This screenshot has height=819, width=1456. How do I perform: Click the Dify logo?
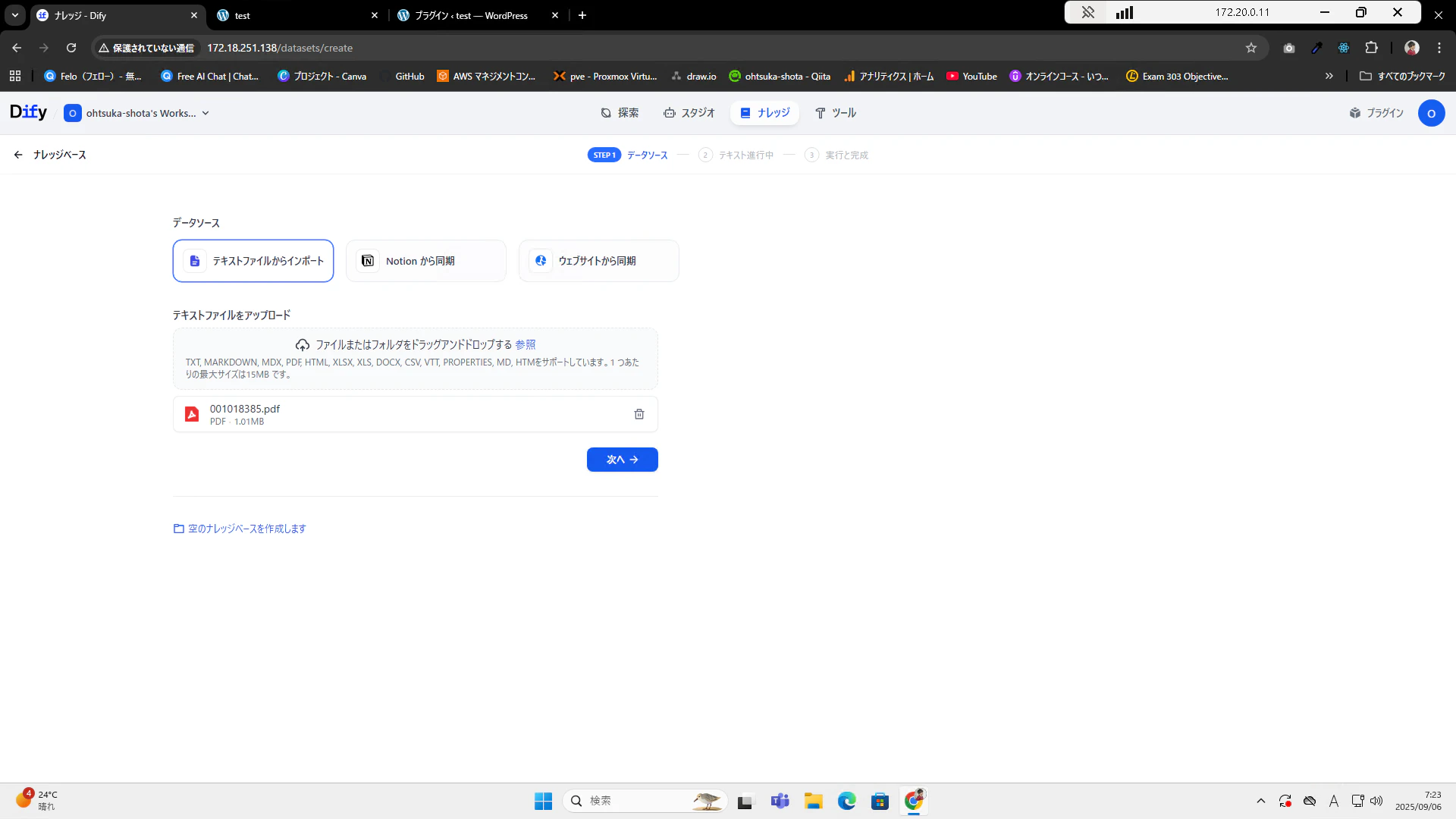click(x=28, y=112)
